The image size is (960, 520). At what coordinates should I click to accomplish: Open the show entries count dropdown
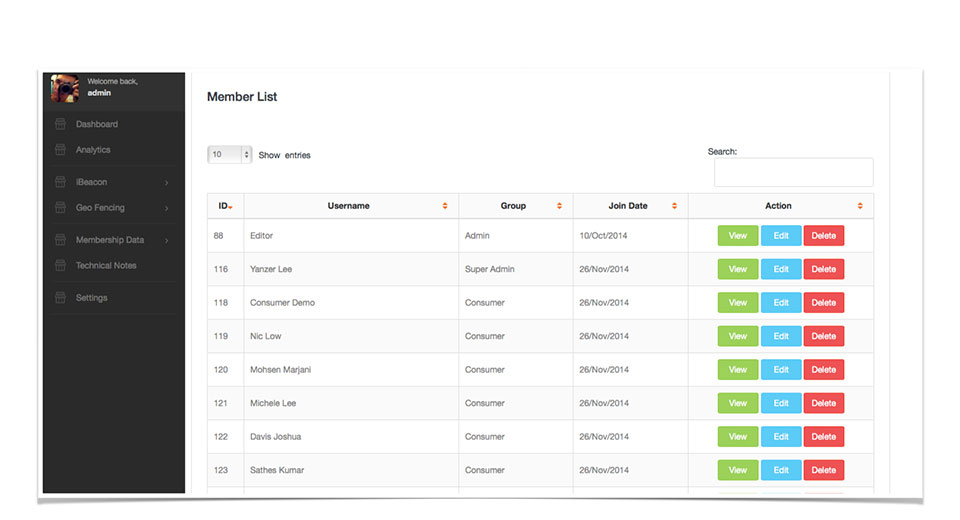tap(230, 154)
